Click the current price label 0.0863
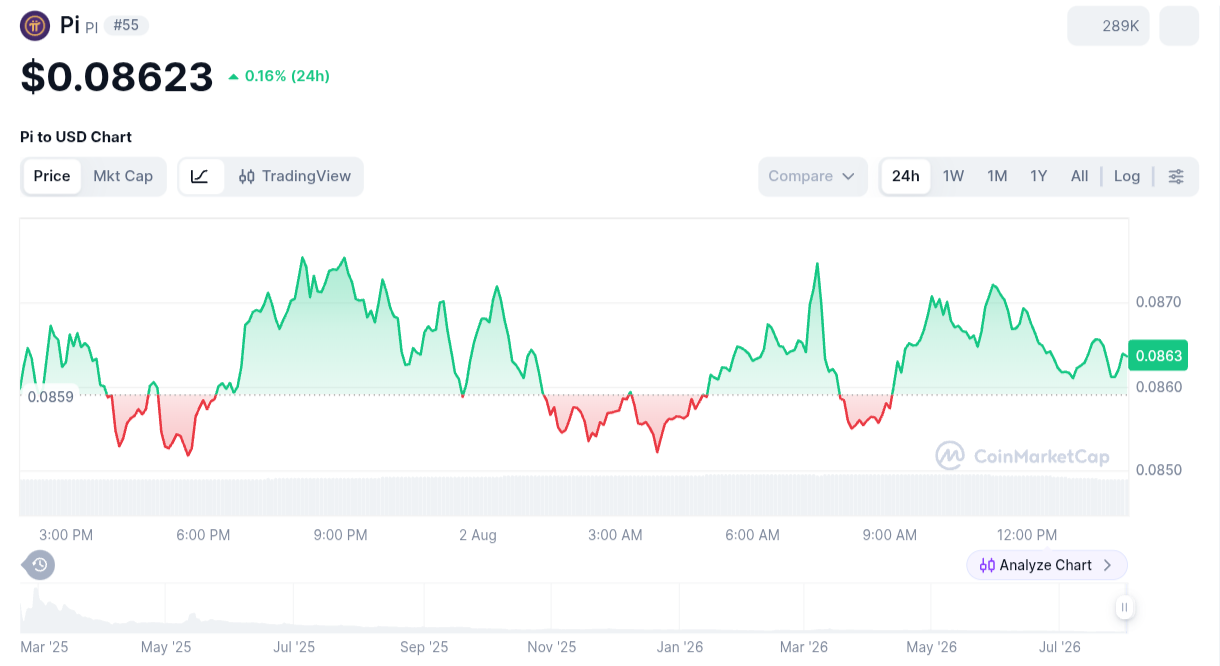The height and width of the screenshot is (666, 1220). 1158,355
